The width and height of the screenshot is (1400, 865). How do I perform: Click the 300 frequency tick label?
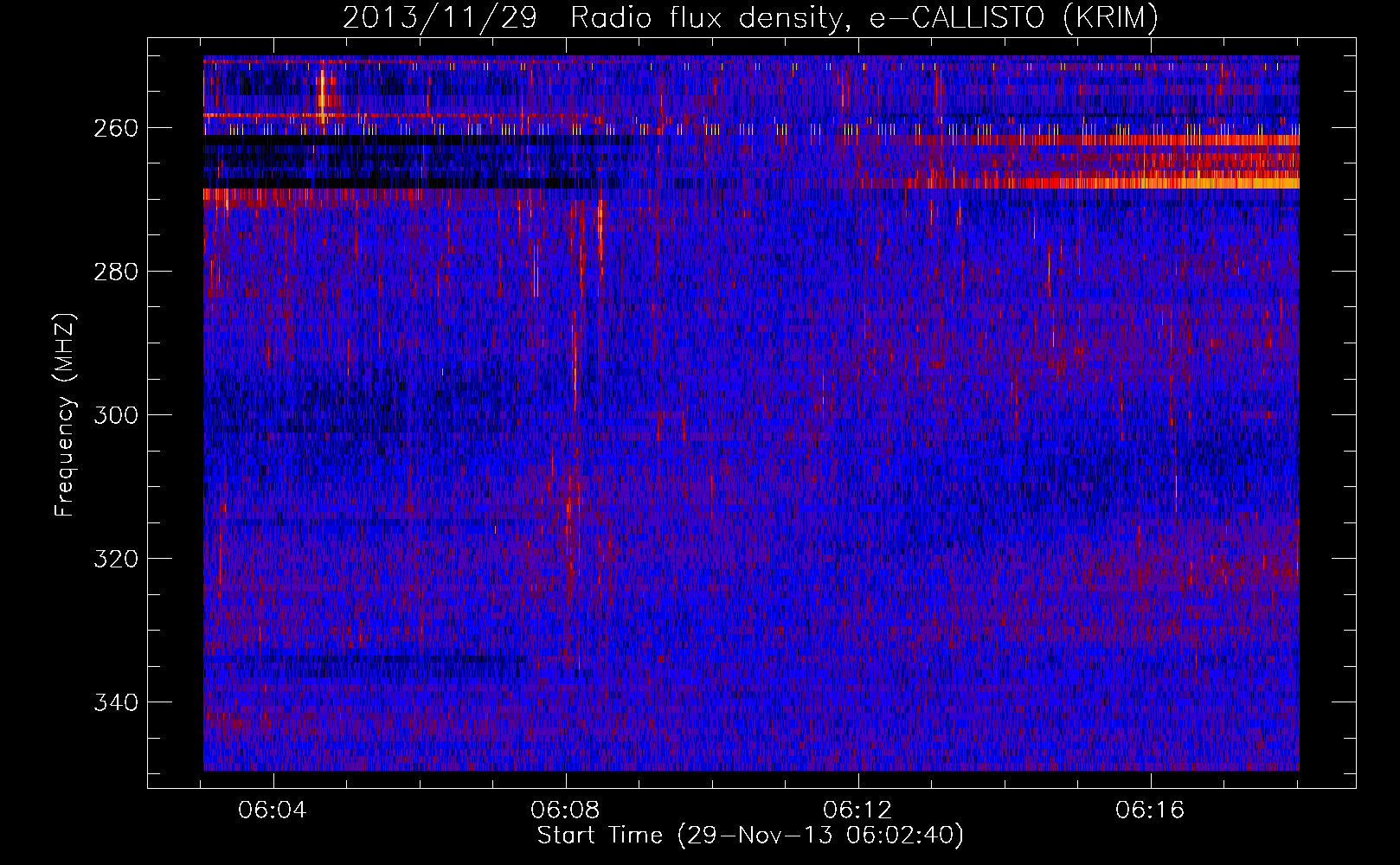(115, 415)
